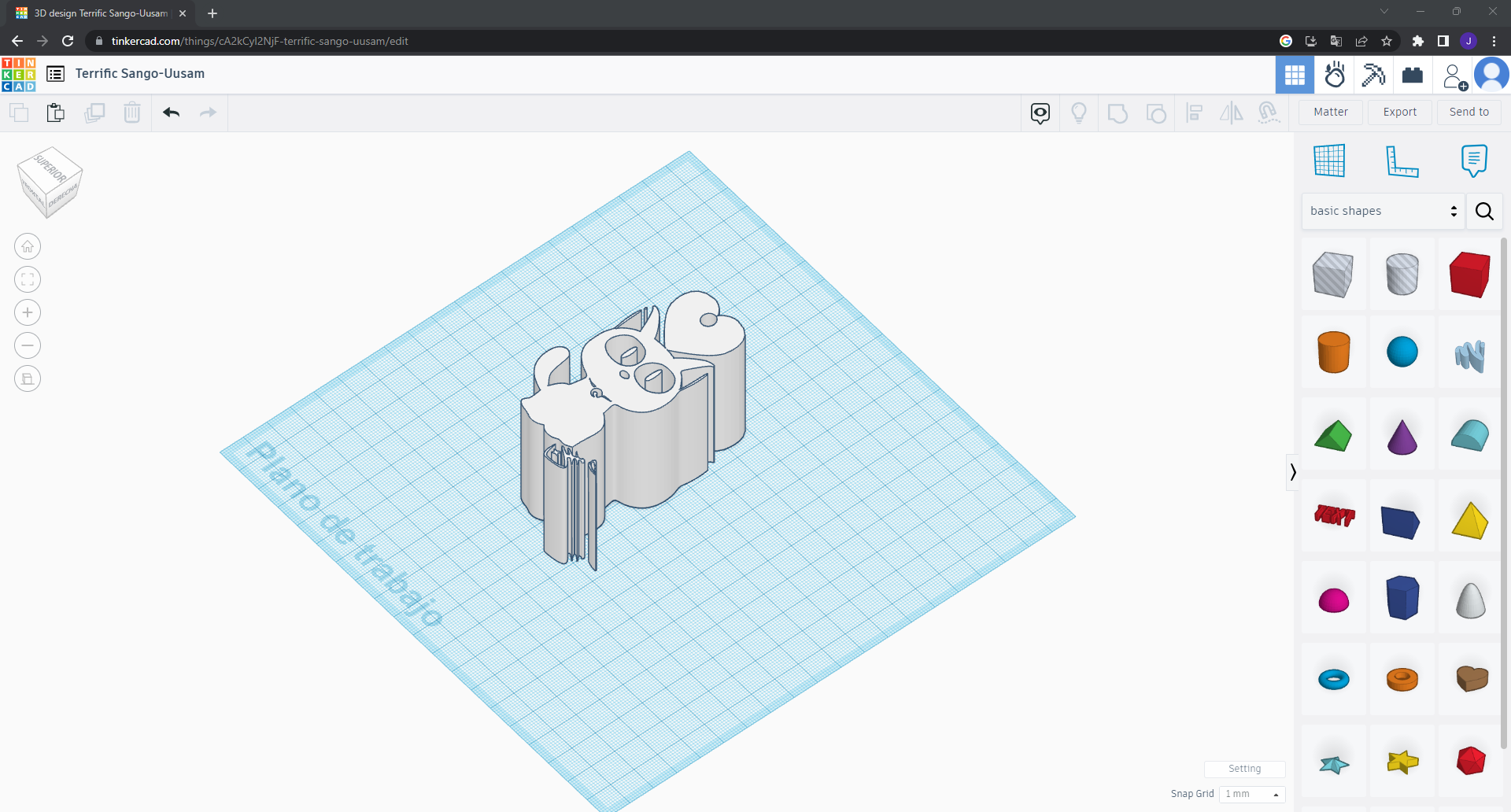Image resolution: width=1511 pixels, height=812 pixels.
Task: Click the shapes search magnifier icon
Action: click(x=1484, y=211)
